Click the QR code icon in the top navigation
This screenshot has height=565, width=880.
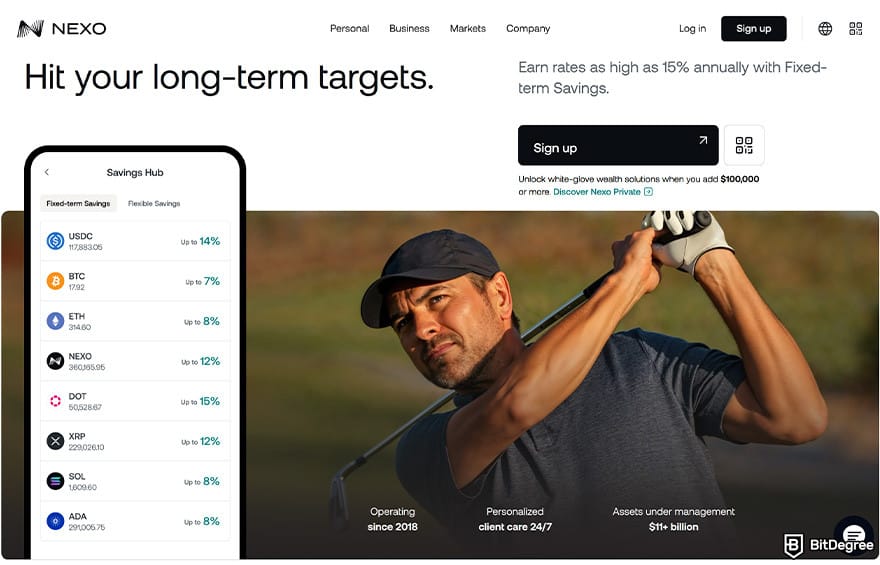(855, 29)
